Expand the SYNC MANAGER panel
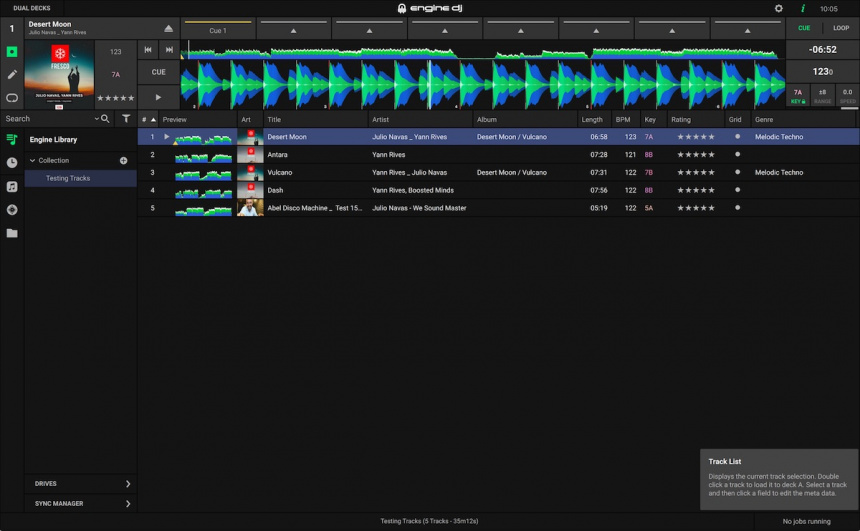This screenshot has width=860, height=531. click(81, 504)
